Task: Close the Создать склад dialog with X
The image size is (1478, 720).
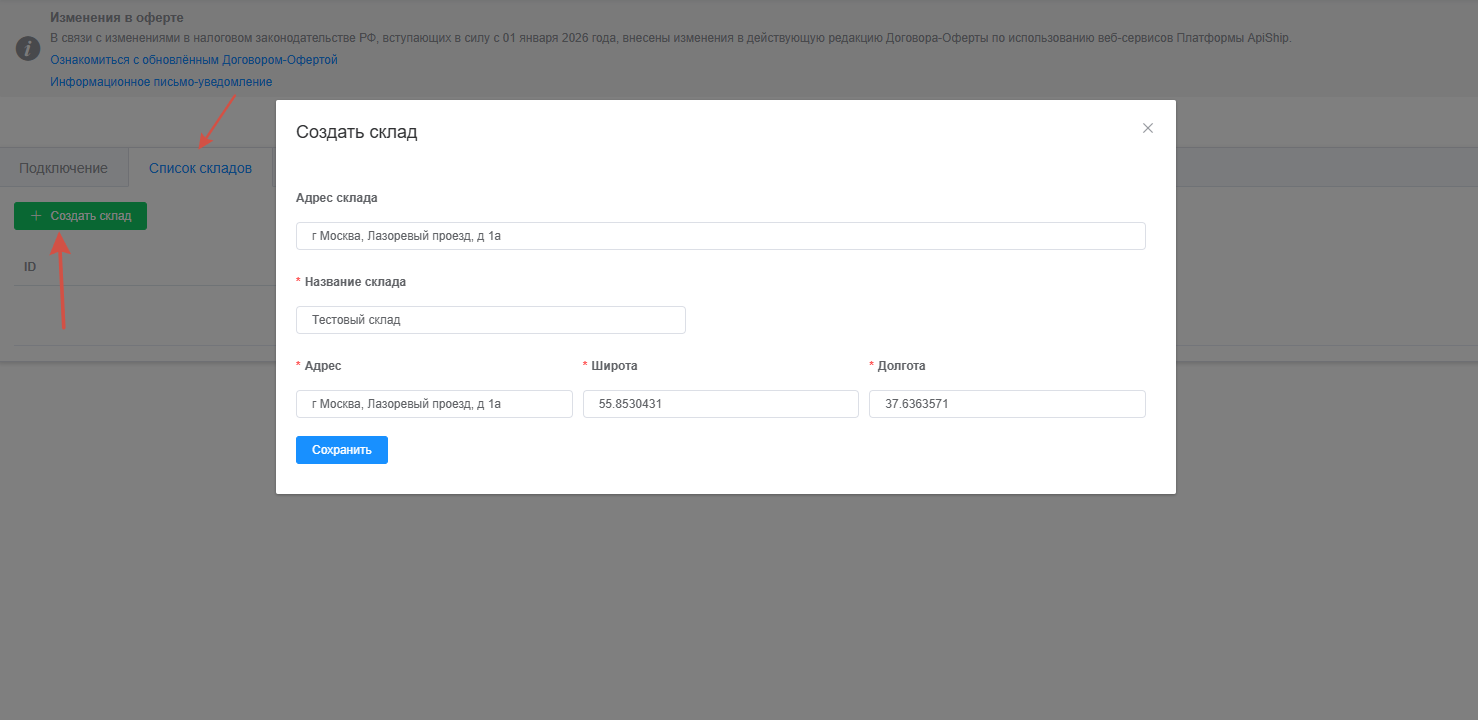Action: [x=1148, y=128]
